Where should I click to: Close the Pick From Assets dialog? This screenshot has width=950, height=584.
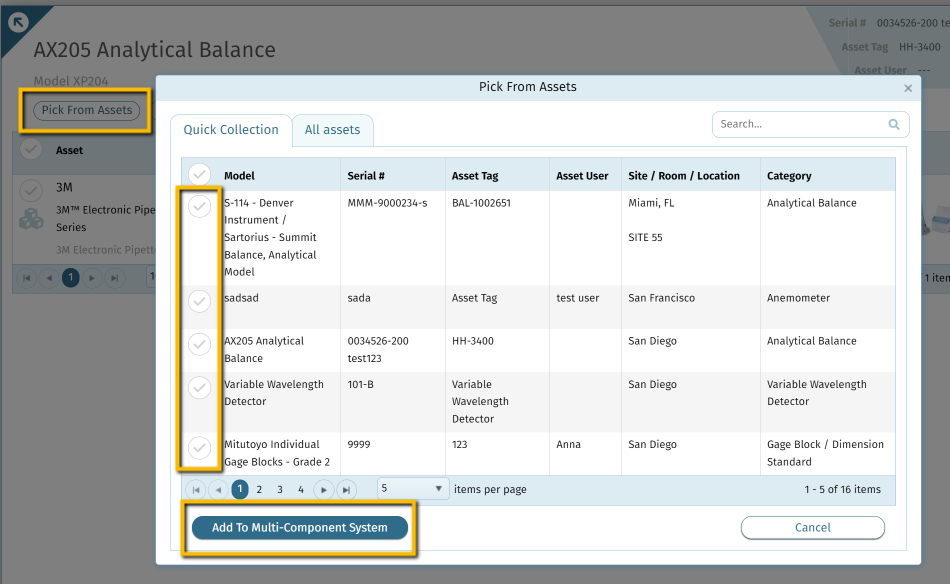point(908,88)
